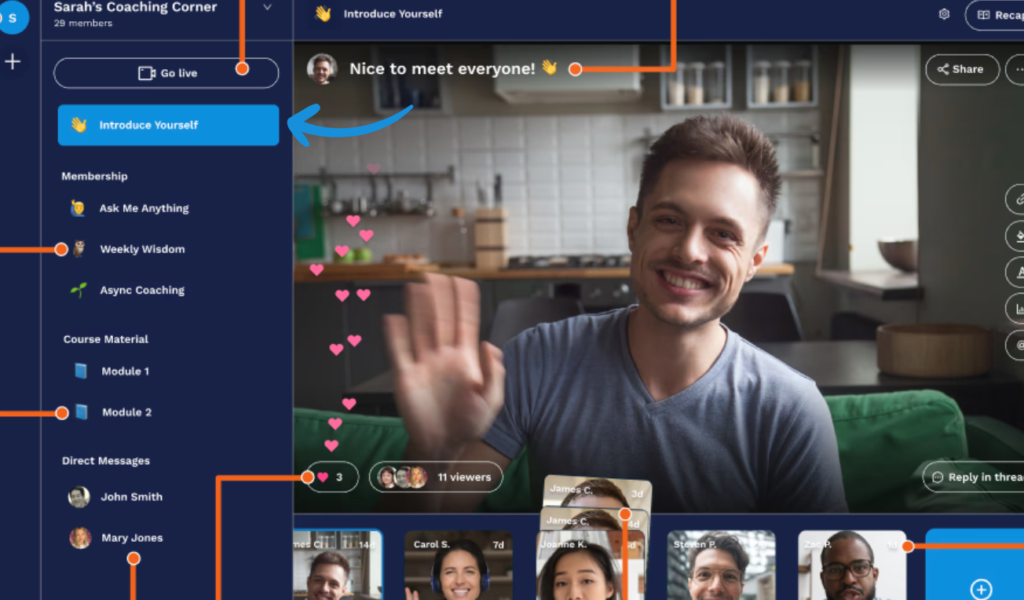Click the Share button
The image size is (1024, 600).
961,70
